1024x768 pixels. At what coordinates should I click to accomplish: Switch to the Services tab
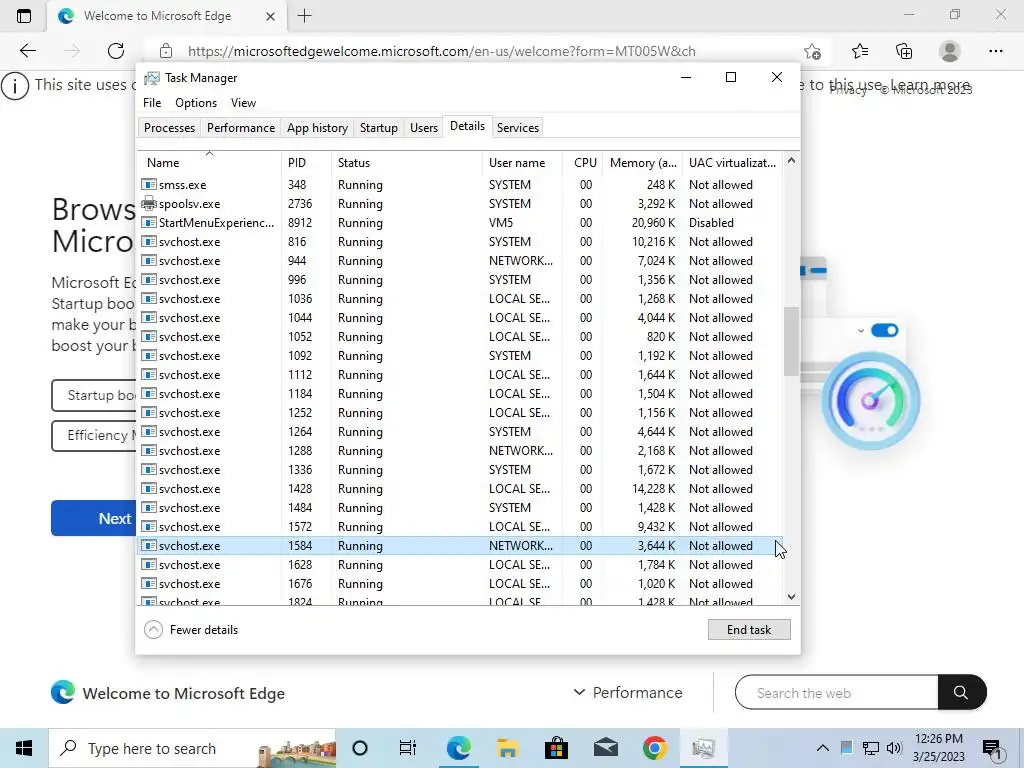[518, 127]
